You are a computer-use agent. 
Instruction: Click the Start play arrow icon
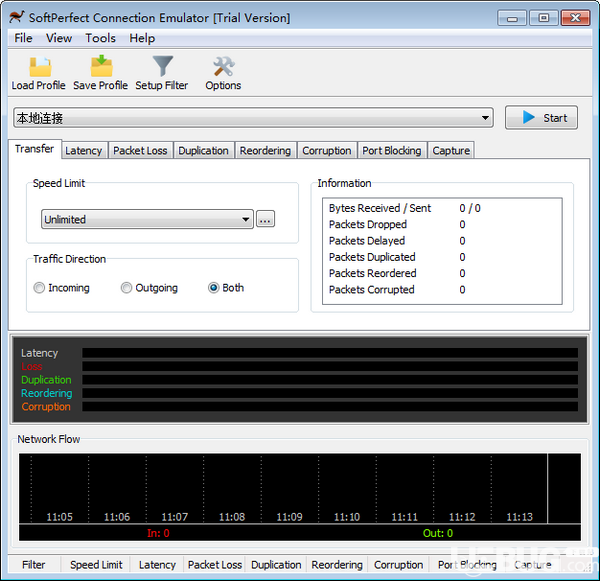[528, 118]
